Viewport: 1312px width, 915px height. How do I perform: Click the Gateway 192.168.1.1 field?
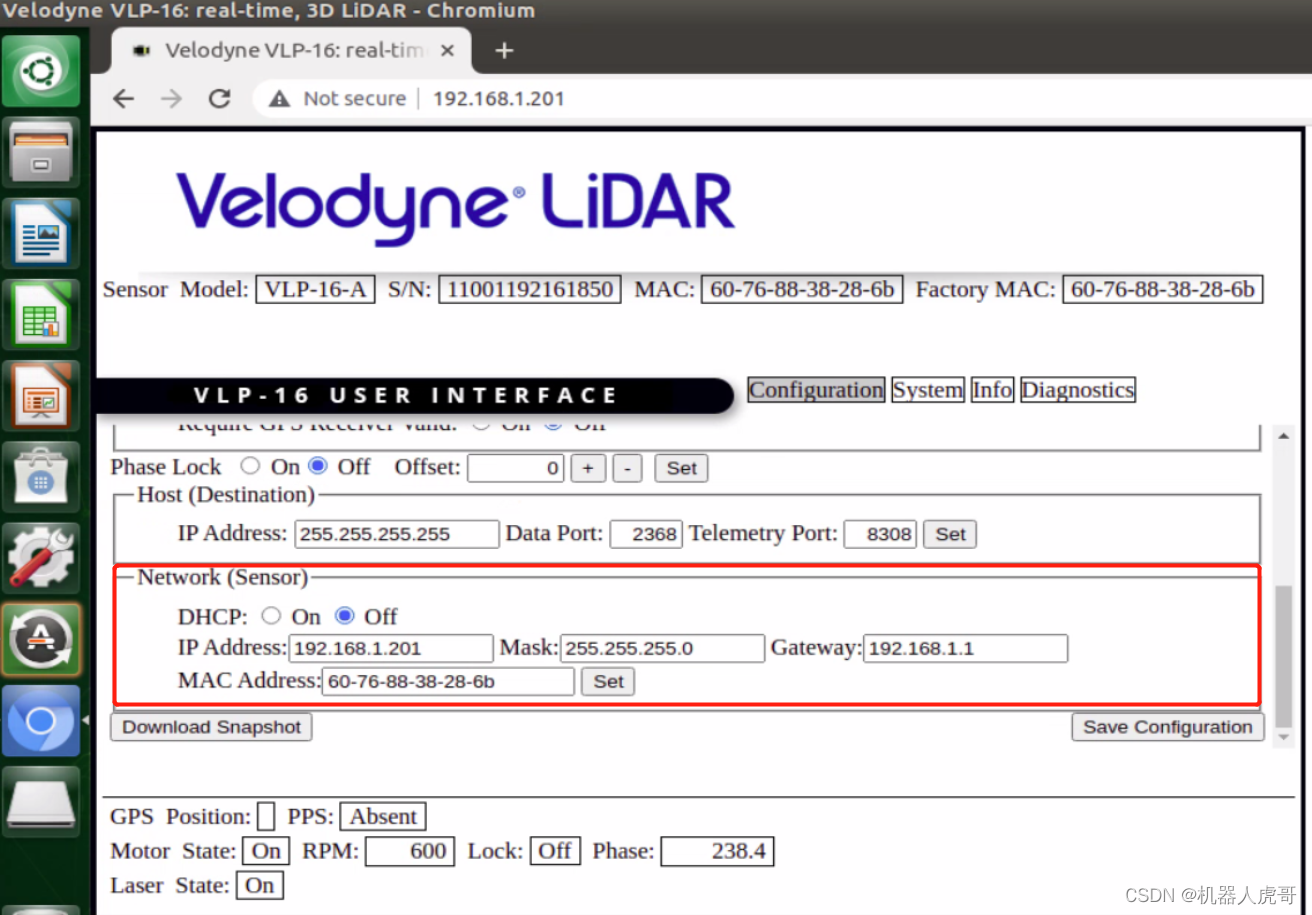click(x=965, y=648)
